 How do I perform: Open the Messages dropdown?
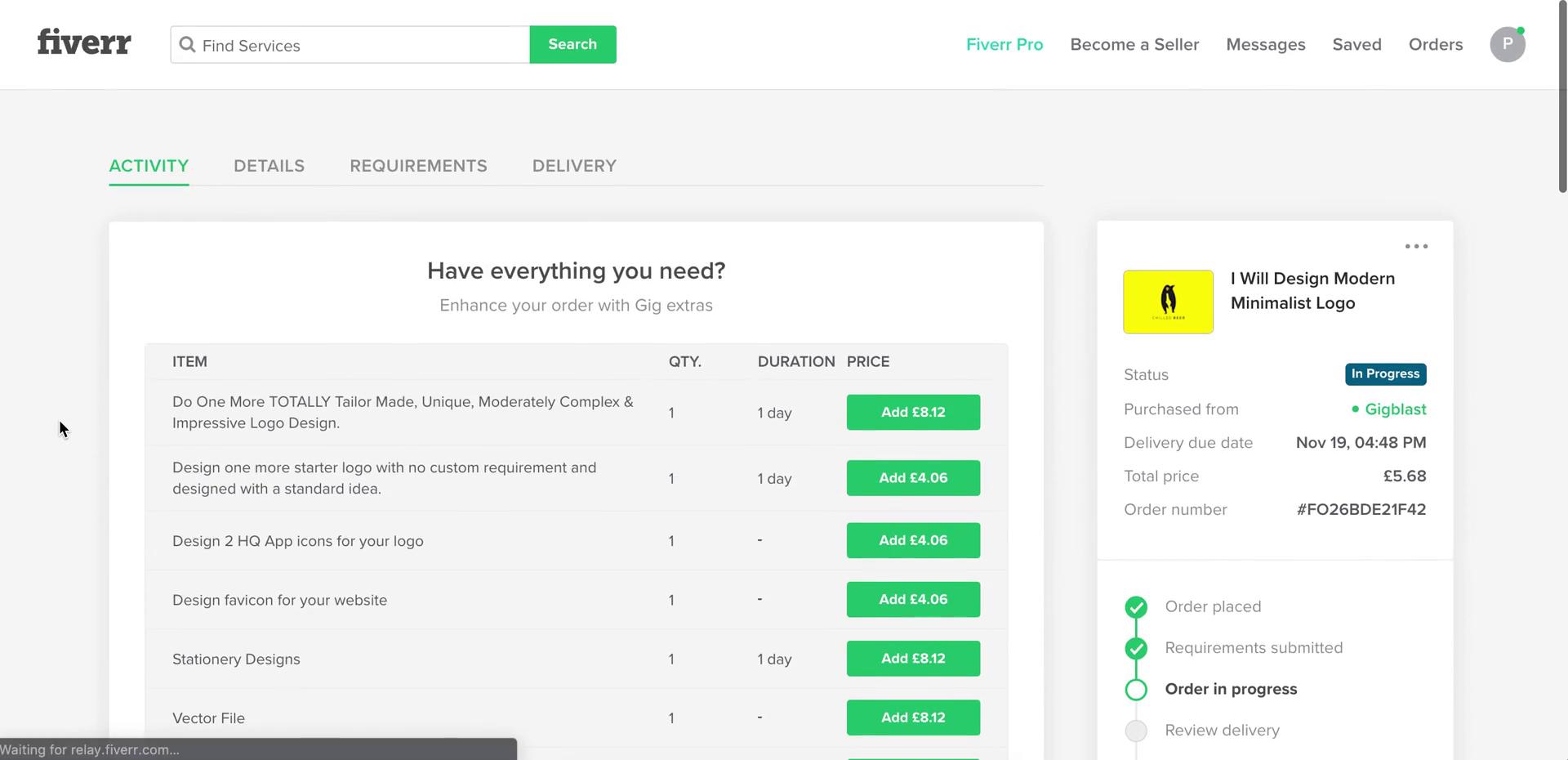coord(1266,44)
